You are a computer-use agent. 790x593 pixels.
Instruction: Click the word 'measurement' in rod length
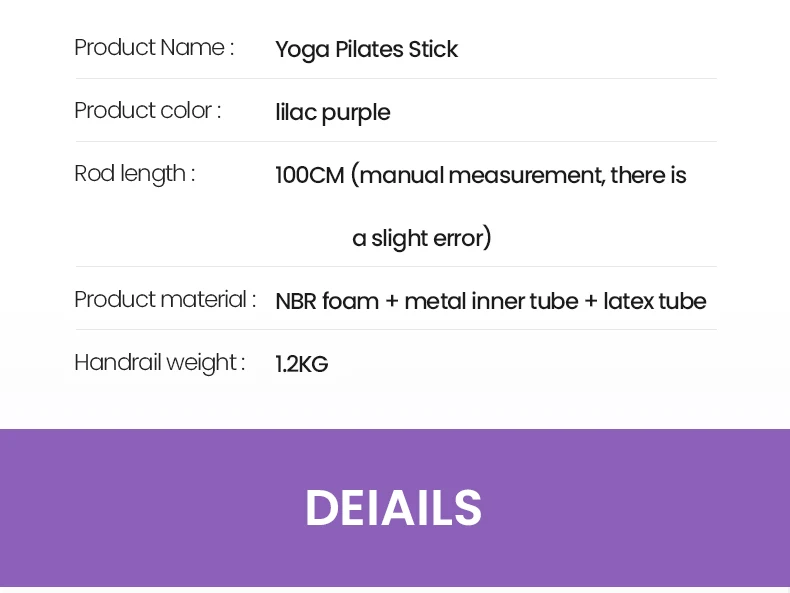pyautogui.click(x=527, y=176)
